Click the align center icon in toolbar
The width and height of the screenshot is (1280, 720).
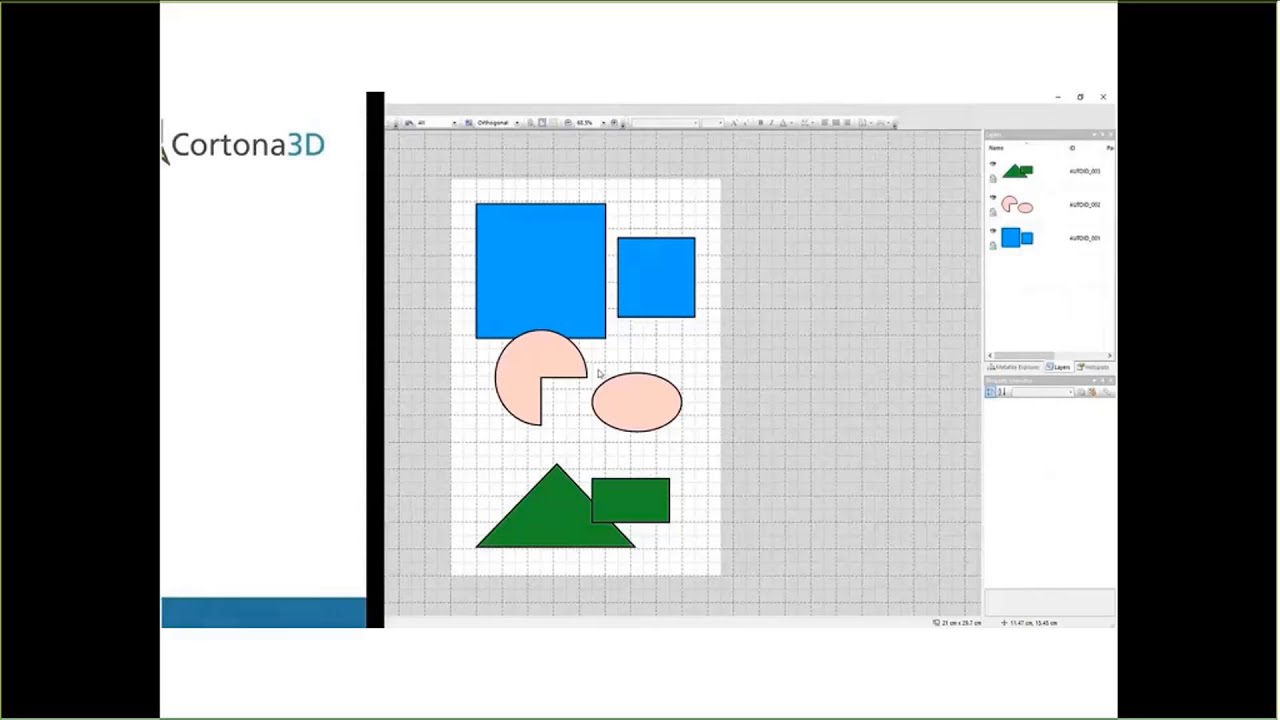[x=836, y=123]
